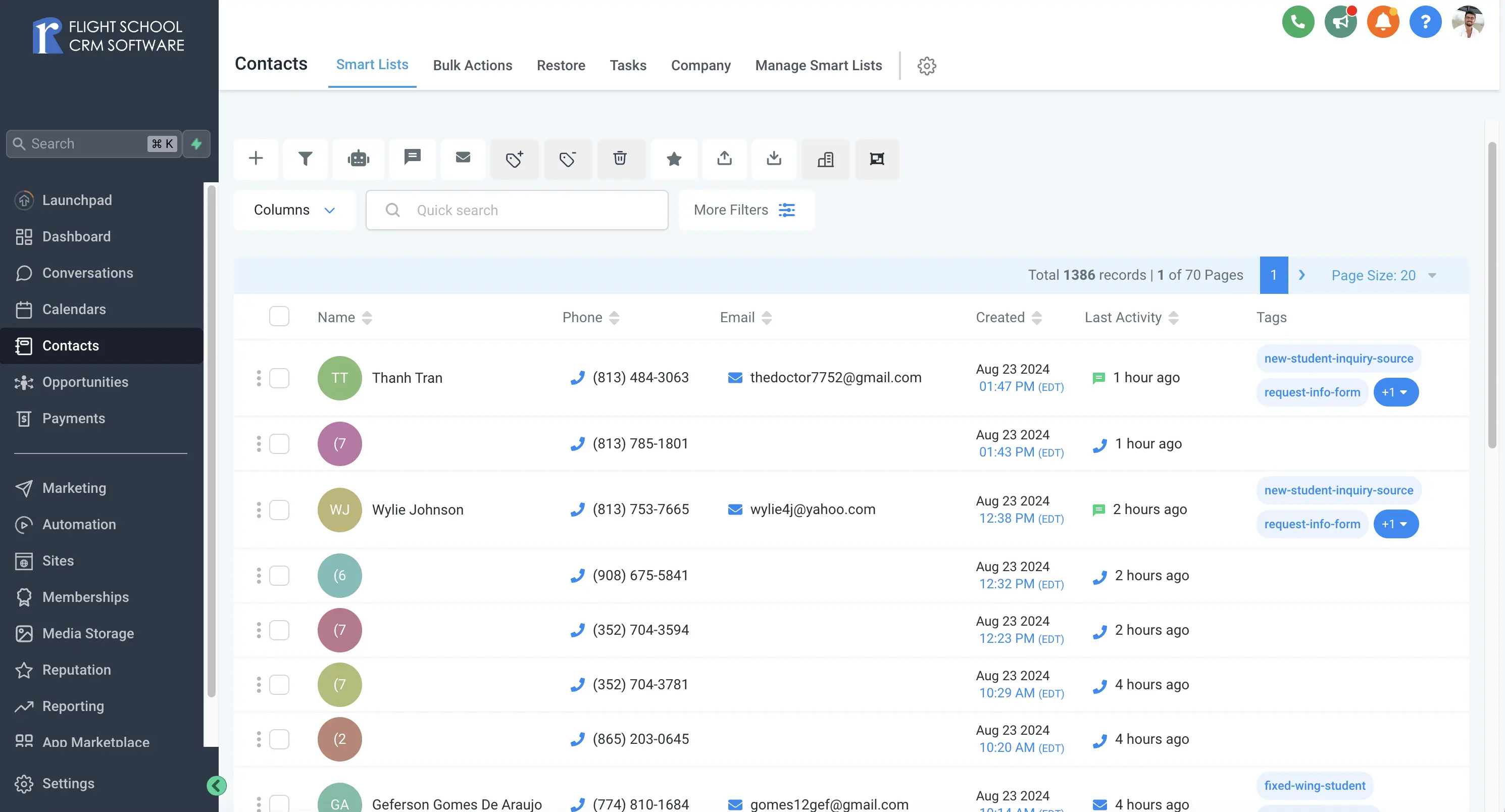This screenshot has height=812, width=1505.
Task: Sort by Phone column arrows
Action: point(614,317)
